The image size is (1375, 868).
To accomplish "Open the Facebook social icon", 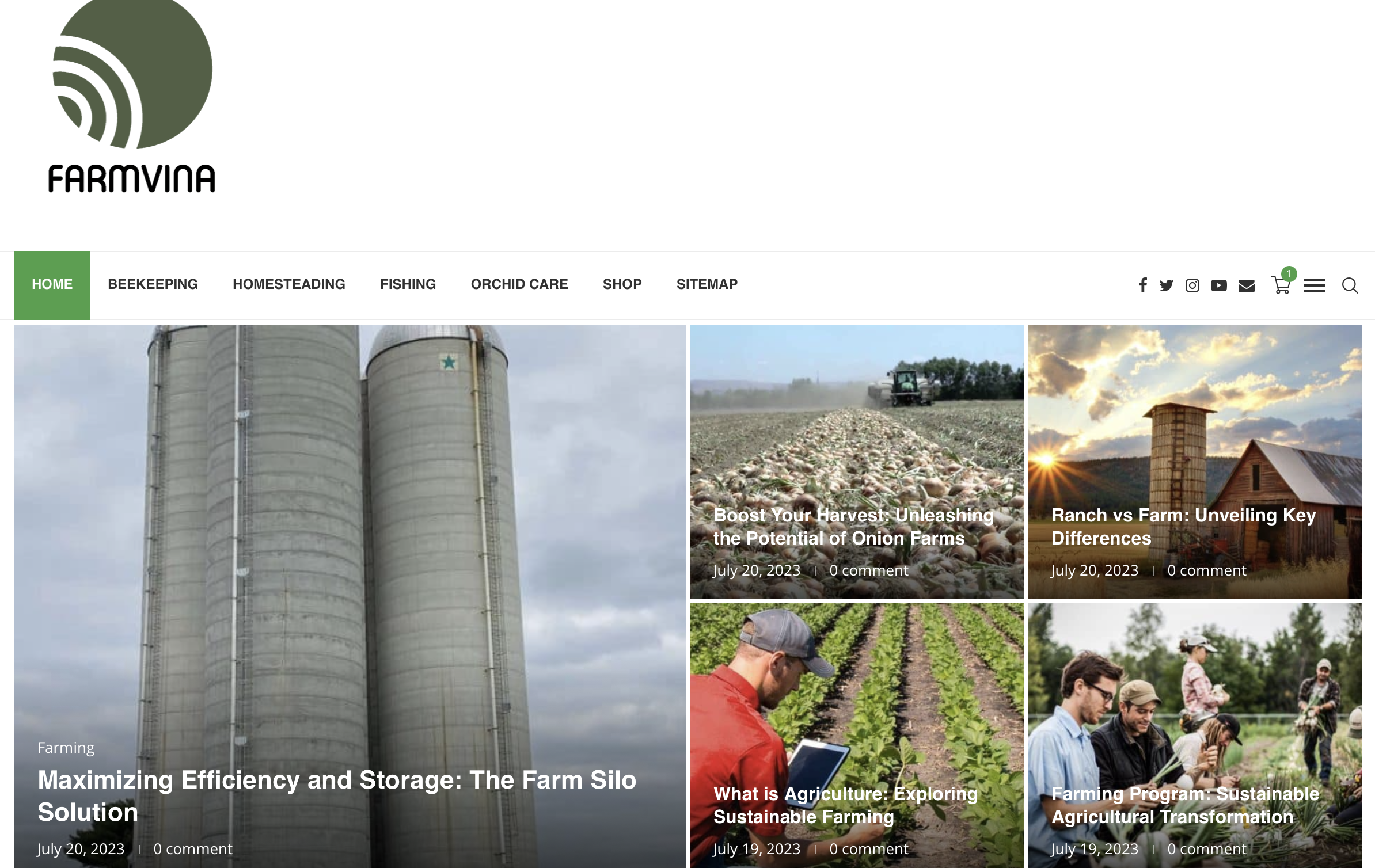I will tap(1143, 285).
